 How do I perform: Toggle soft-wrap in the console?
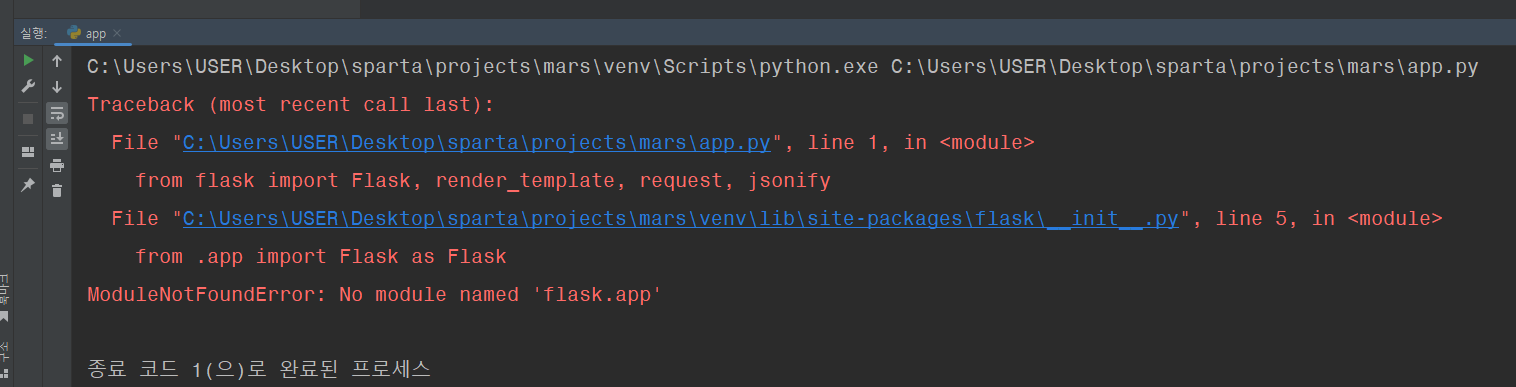pyautogui.click(x=57, y=113)
